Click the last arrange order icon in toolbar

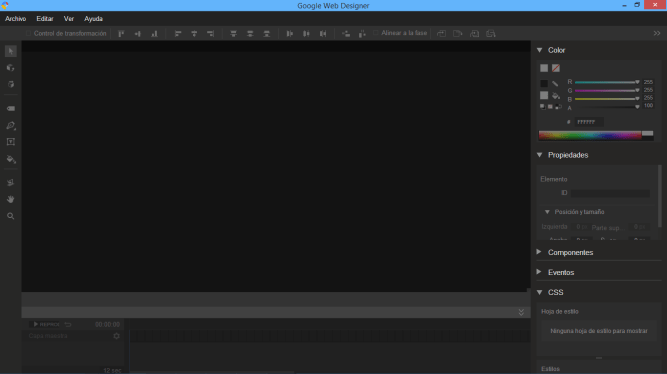(491, 34)
